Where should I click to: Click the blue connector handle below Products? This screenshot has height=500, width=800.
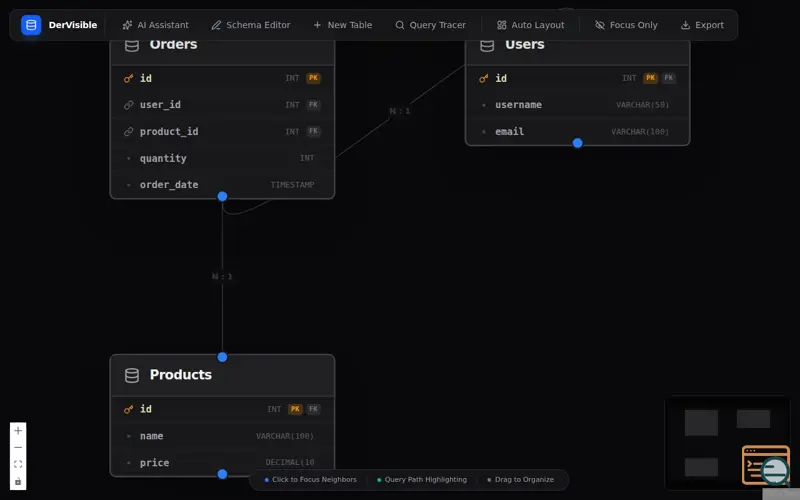point(222,474)
